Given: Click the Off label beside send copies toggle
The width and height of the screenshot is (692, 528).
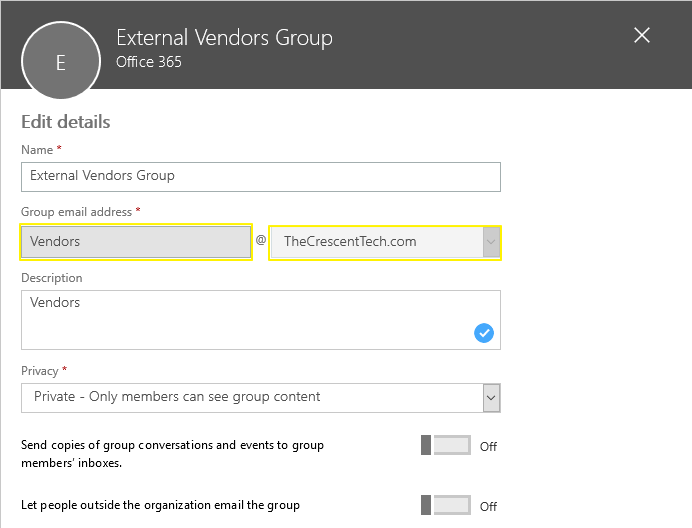Looking at the screenshot, I should click(x=488, y=447).
